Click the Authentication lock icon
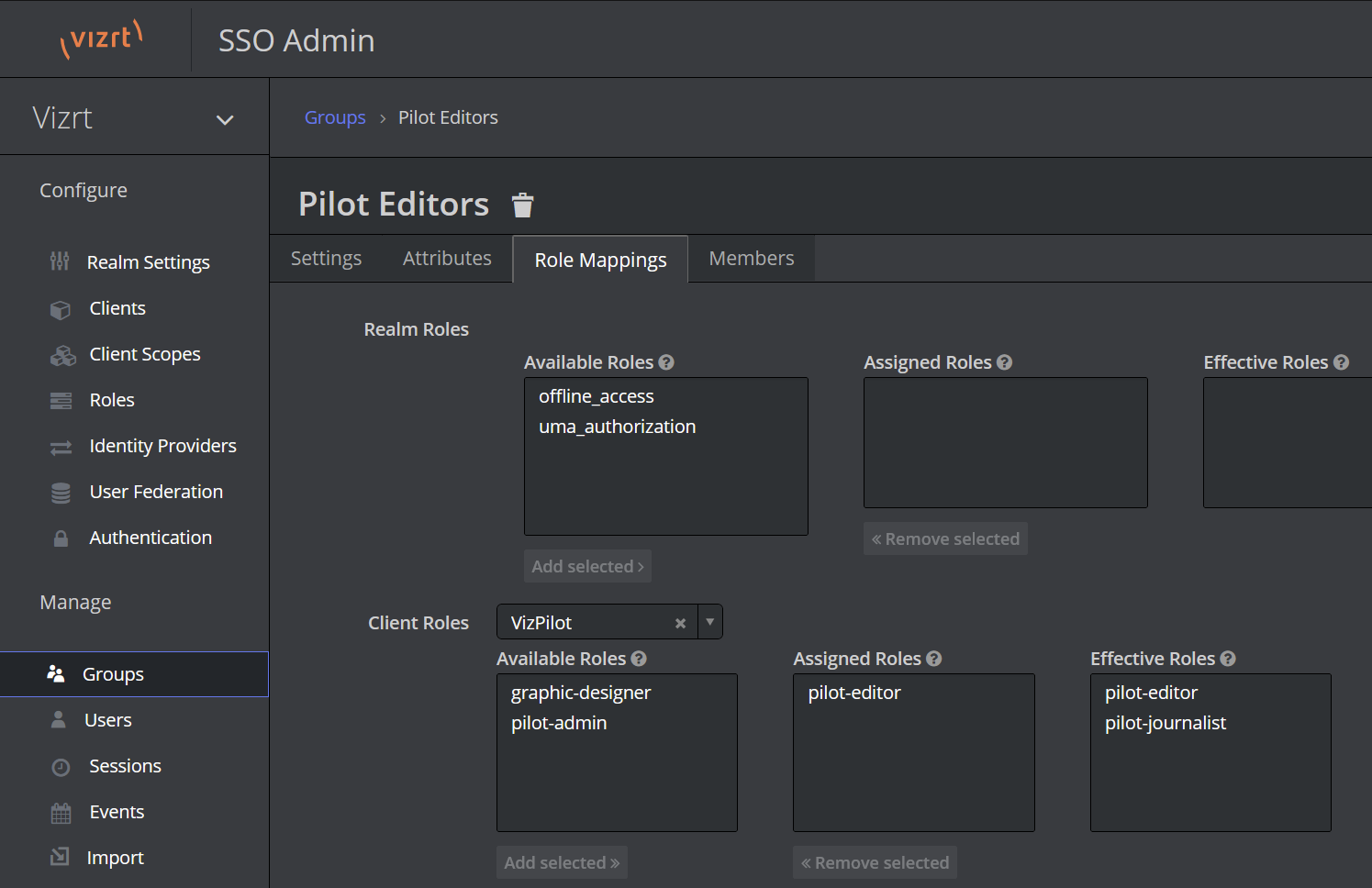Viewport: 1372px width, 888px height. click(x=61, y=538)
